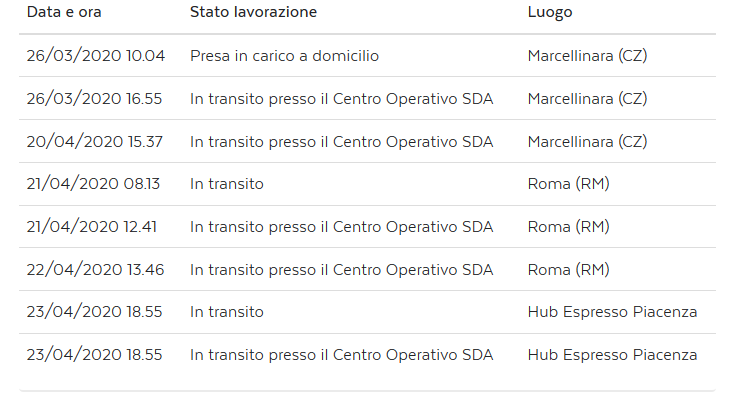This screenshot has height=401, width=732.
Task: Select the final row's Centro Operativo SDA status
Action: point(341,355)
